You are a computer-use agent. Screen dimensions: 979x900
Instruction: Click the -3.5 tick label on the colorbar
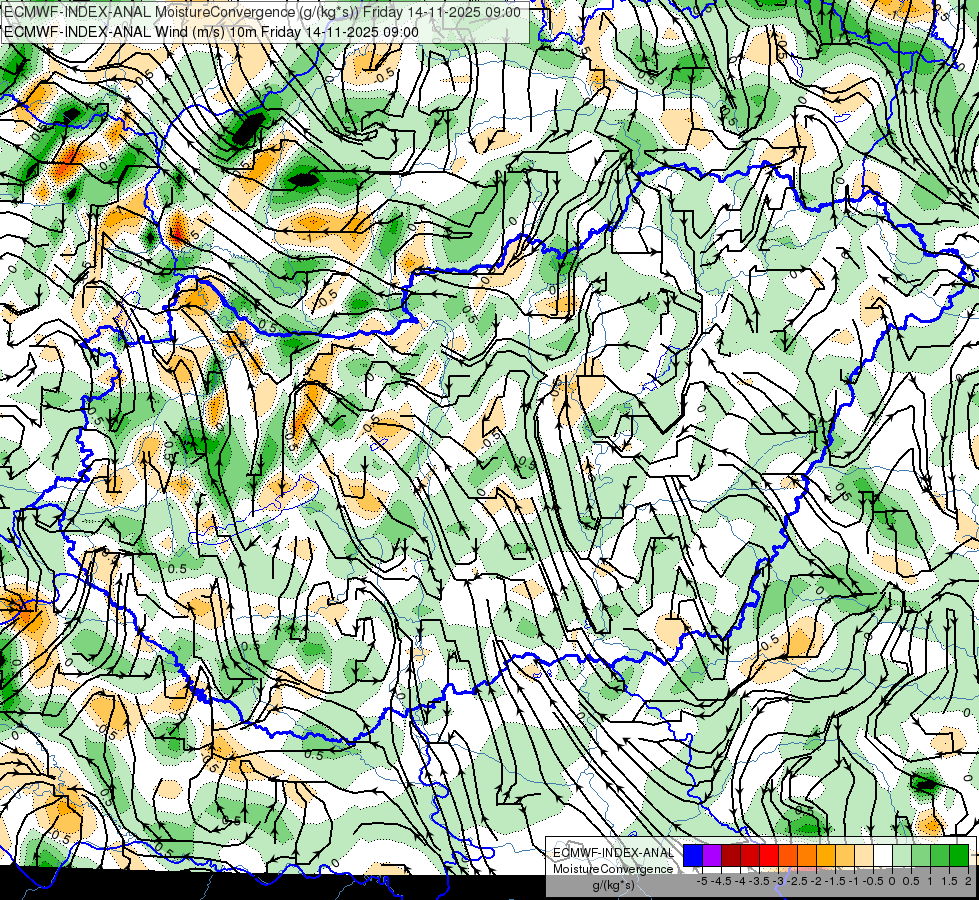(759, 881)
